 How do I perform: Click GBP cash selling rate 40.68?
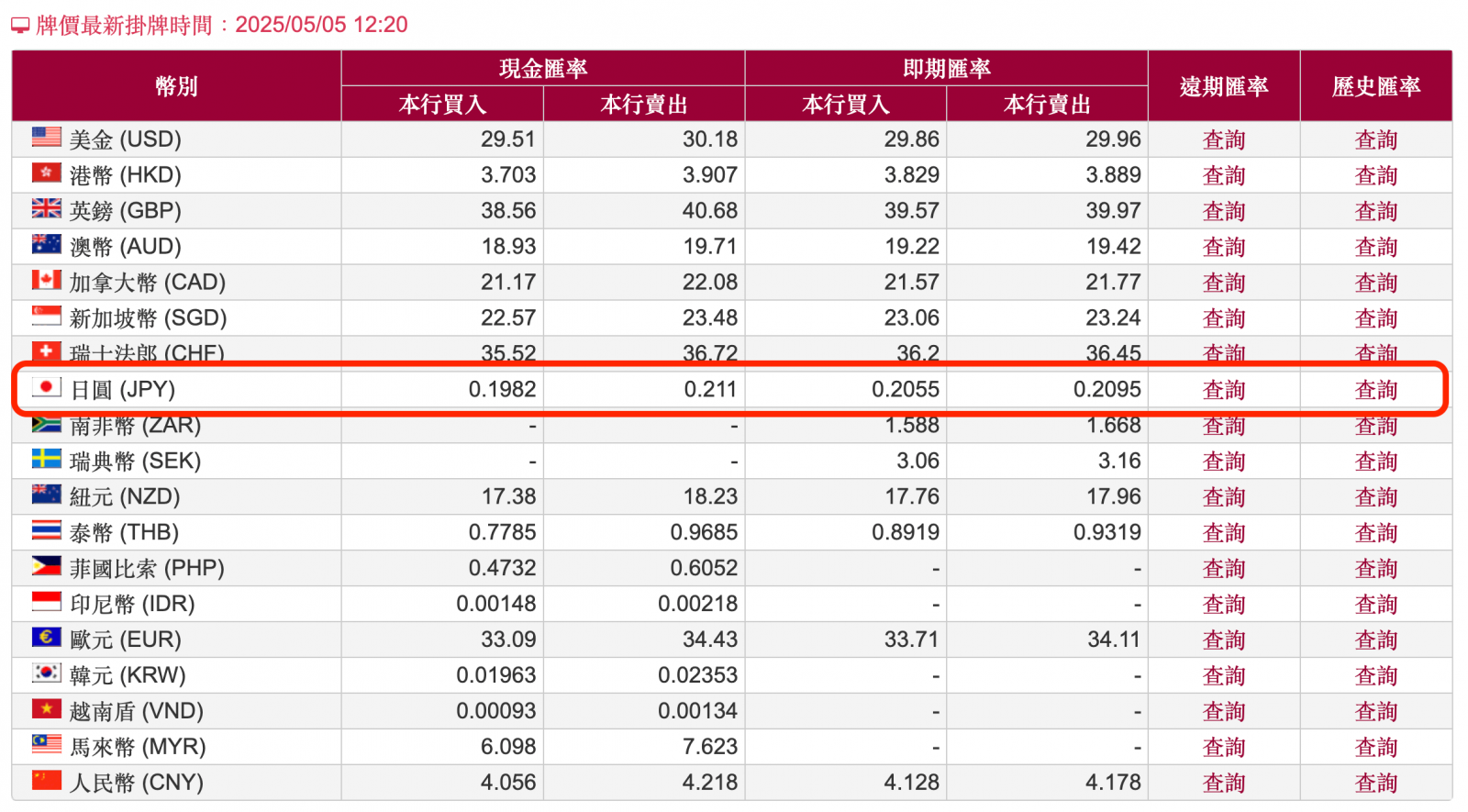pos(710,211)
